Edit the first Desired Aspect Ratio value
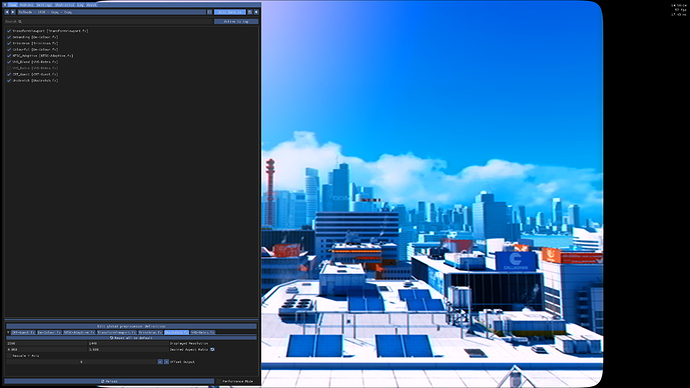690x388 pixels. [x=46, y=350]
